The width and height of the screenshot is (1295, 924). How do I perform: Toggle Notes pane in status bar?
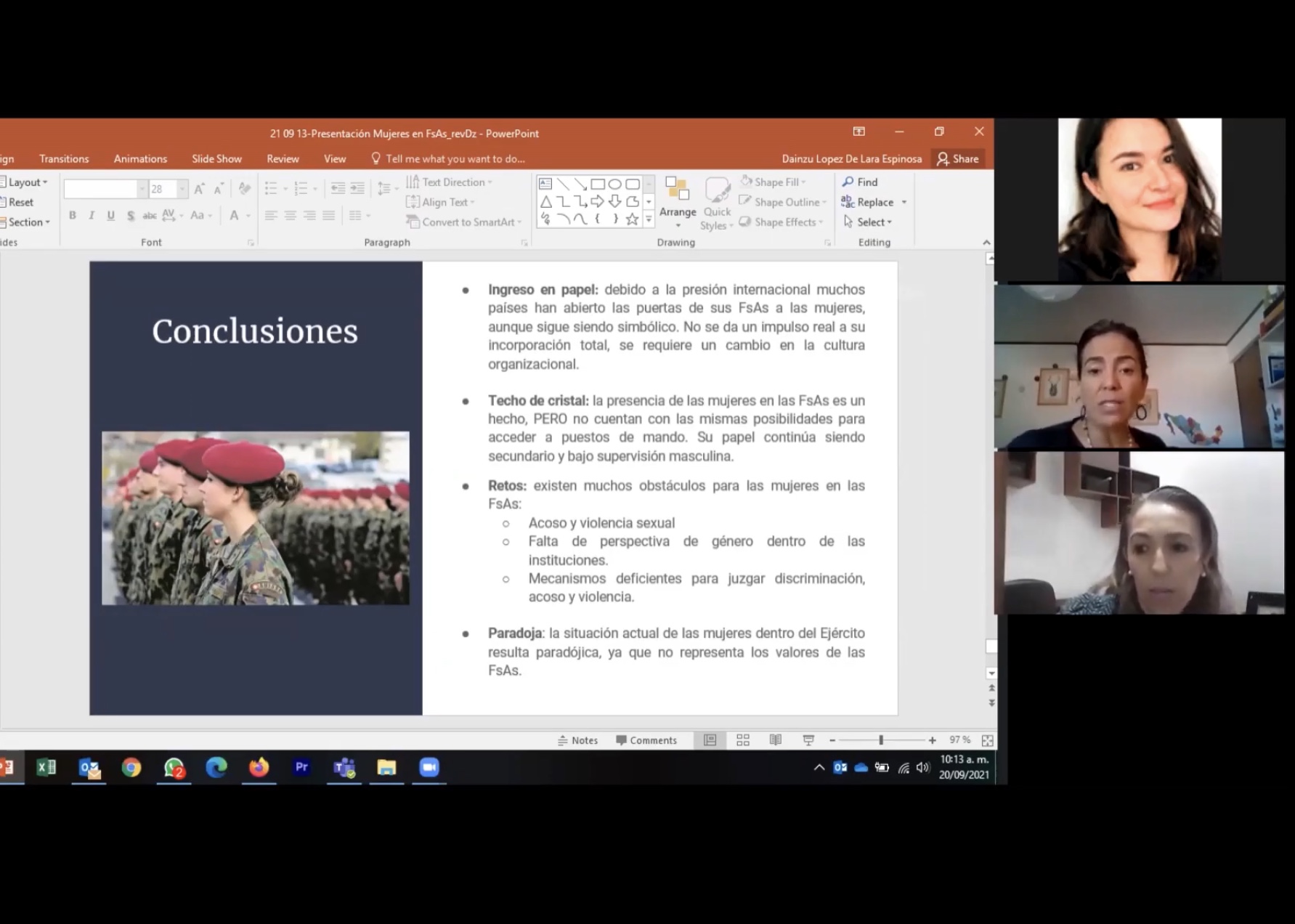[577, 740]
